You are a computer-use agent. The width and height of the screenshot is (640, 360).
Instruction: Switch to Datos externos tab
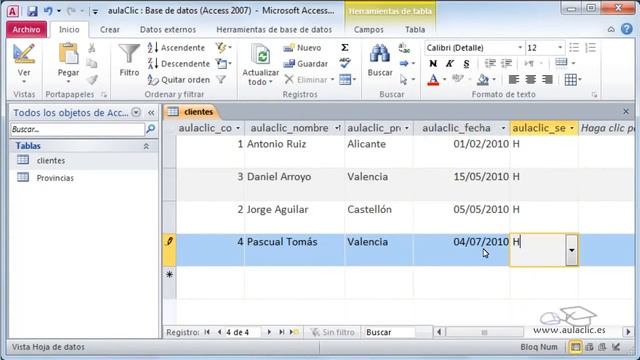click(x=168, y=29)
